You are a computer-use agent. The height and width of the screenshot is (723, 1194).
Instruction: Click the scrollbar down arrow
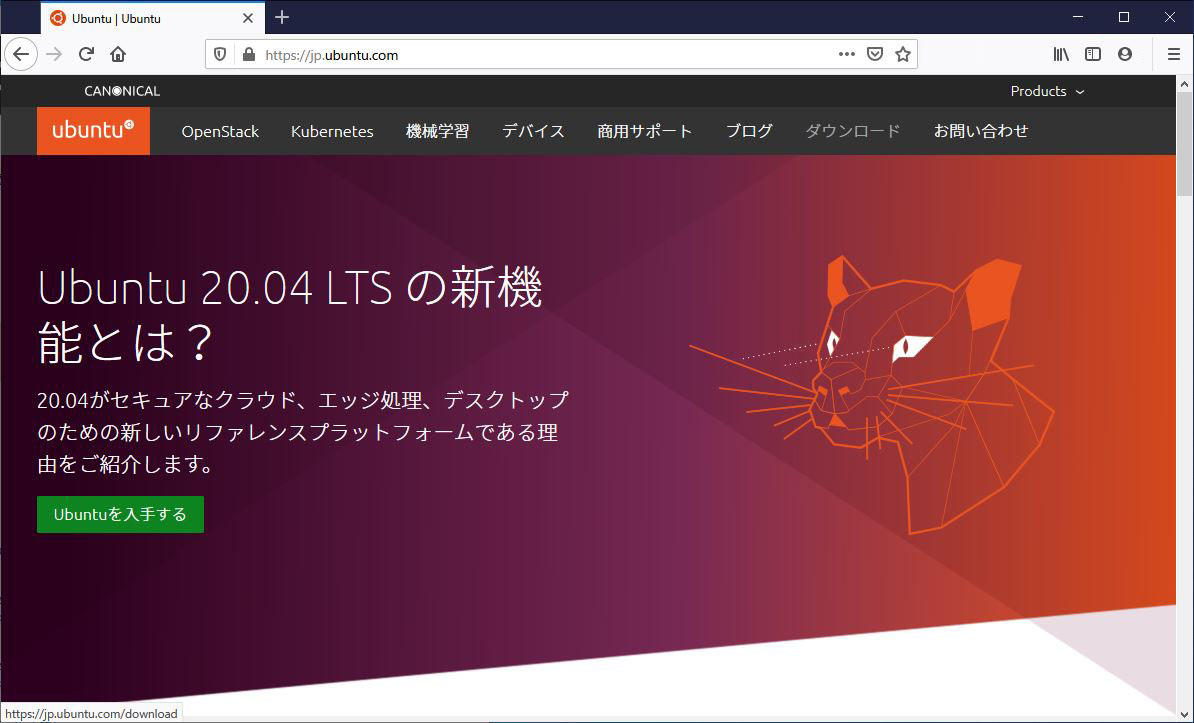[x=1184, y=713]
